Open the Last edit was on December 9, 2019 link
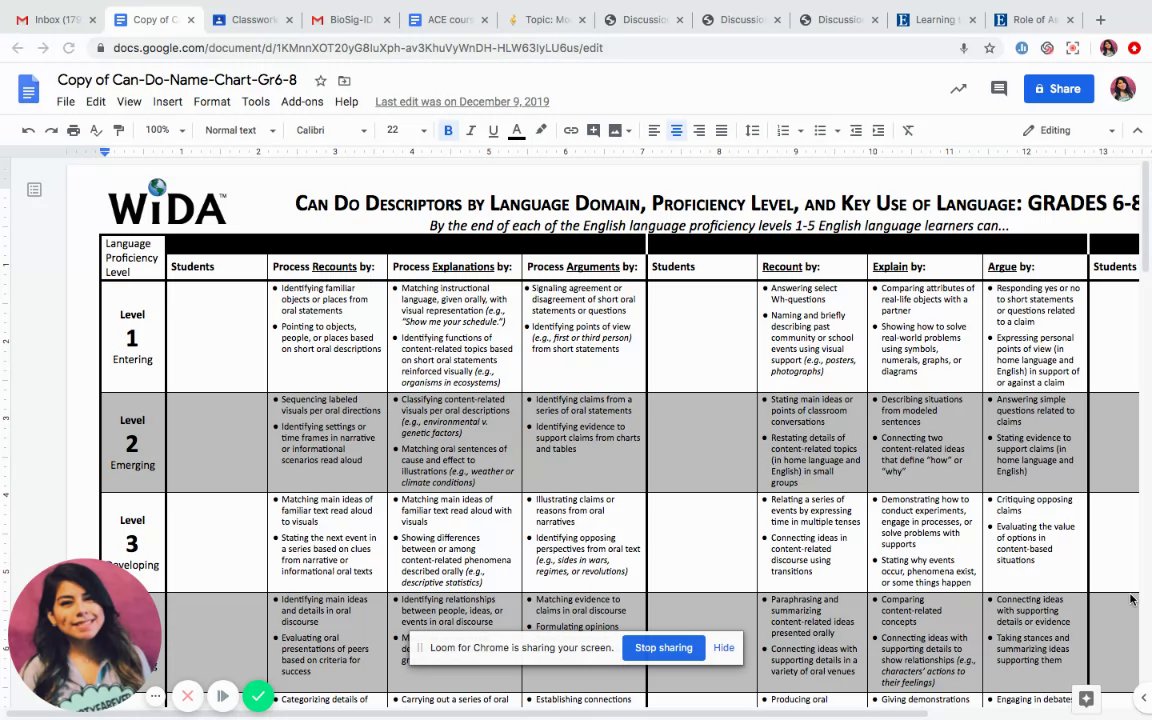This screenshot has width=1152, height=720. point(462,101)
